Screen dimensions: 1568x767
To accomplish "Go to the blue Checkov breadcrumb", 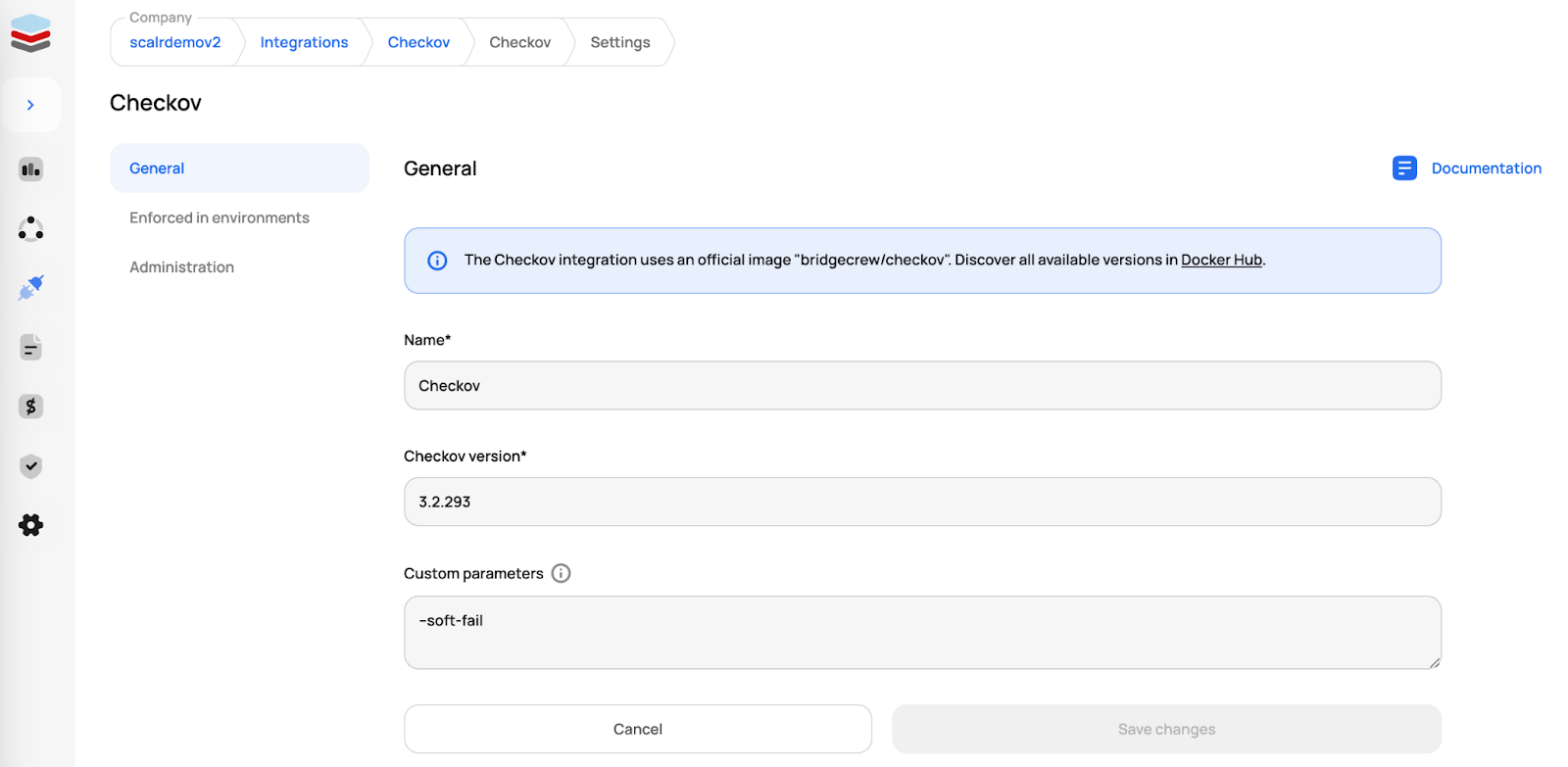I will click(418, 42).
